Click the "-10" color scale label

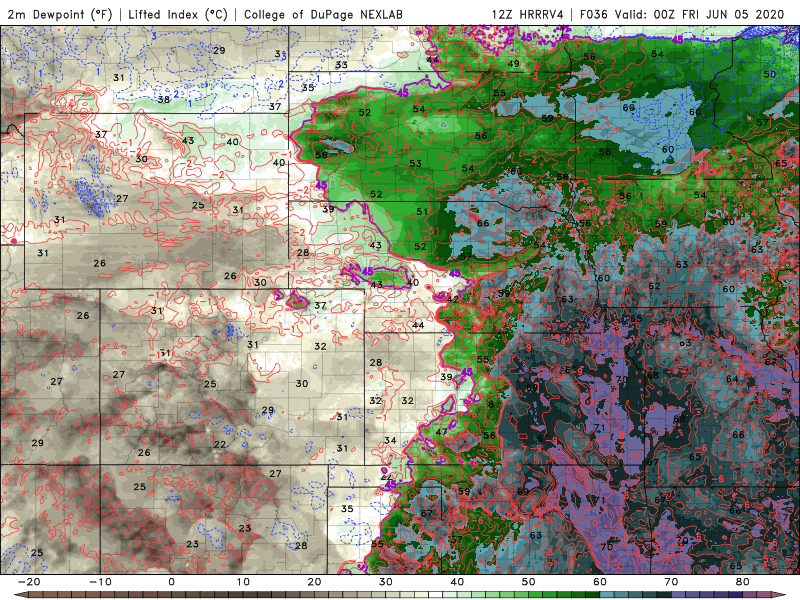(100, 582)
